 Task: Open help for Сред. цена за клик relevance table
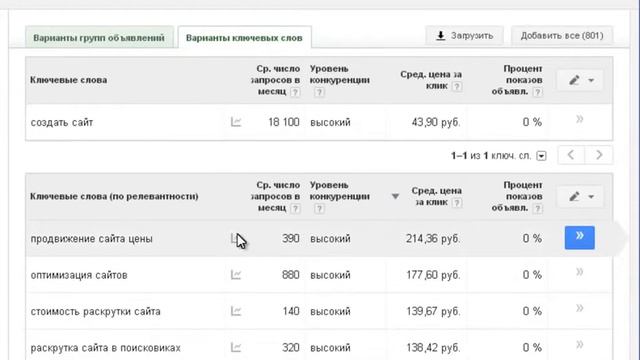click(x=457, y=203)
